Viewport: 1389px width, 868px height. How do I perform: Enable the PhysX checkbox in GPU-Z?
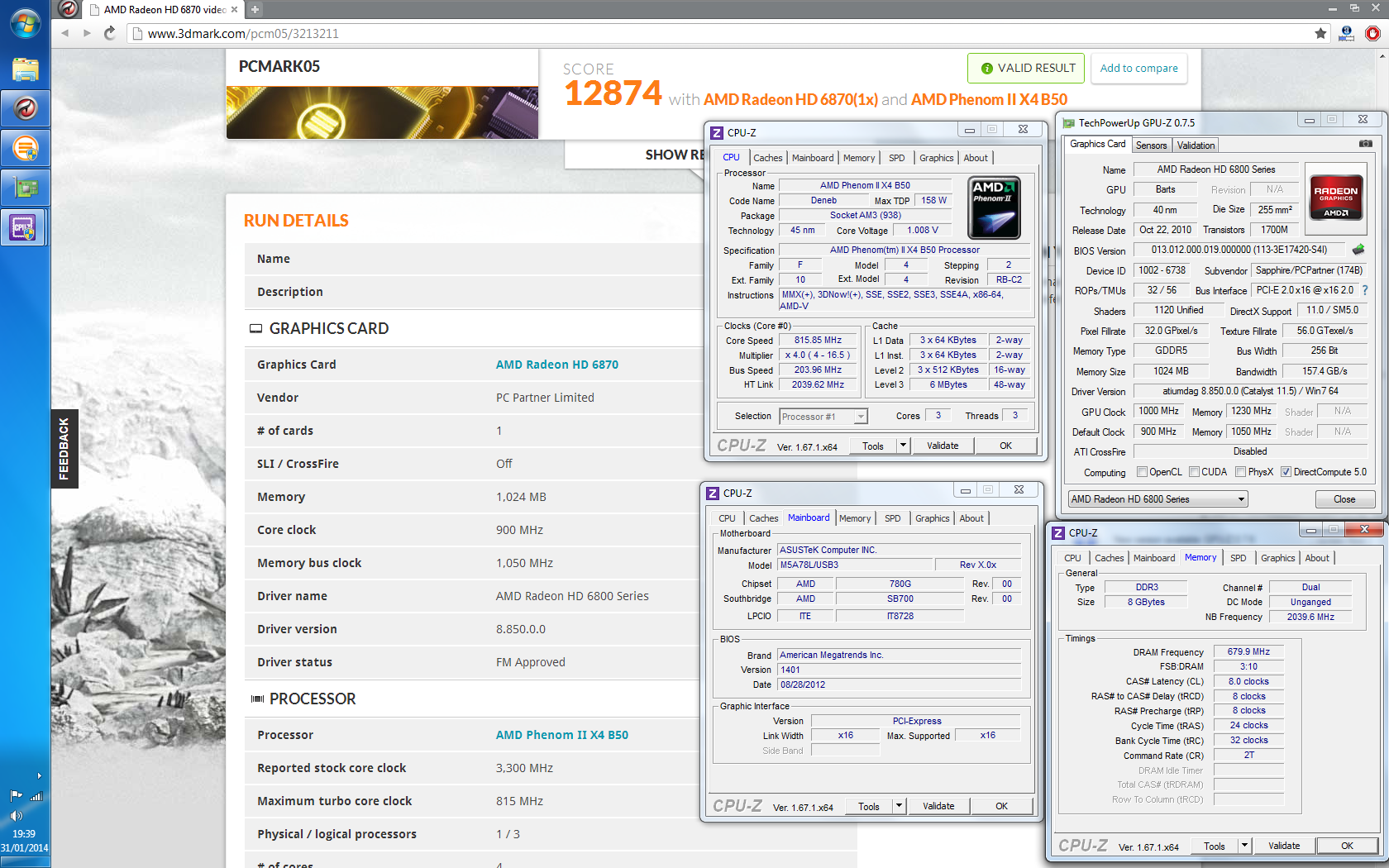tap(1240, 472)
